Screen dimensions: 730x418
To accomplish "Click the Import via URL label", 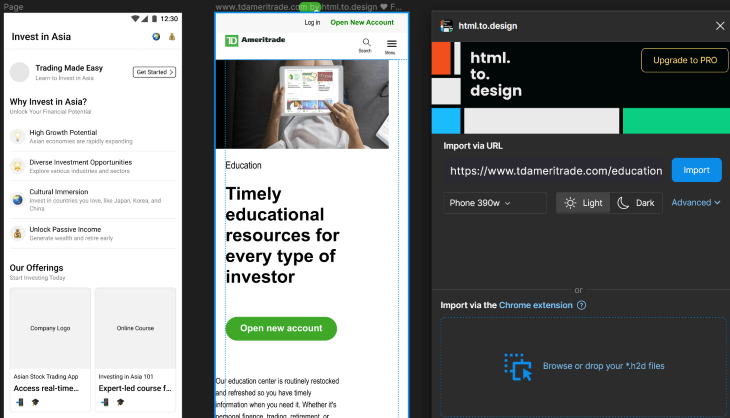I will click(473, 146).
